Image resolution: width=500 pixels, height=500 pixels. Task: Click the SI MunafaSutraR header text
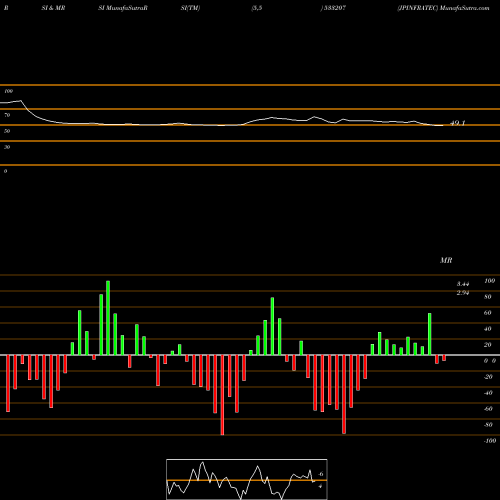pos(123,8)
